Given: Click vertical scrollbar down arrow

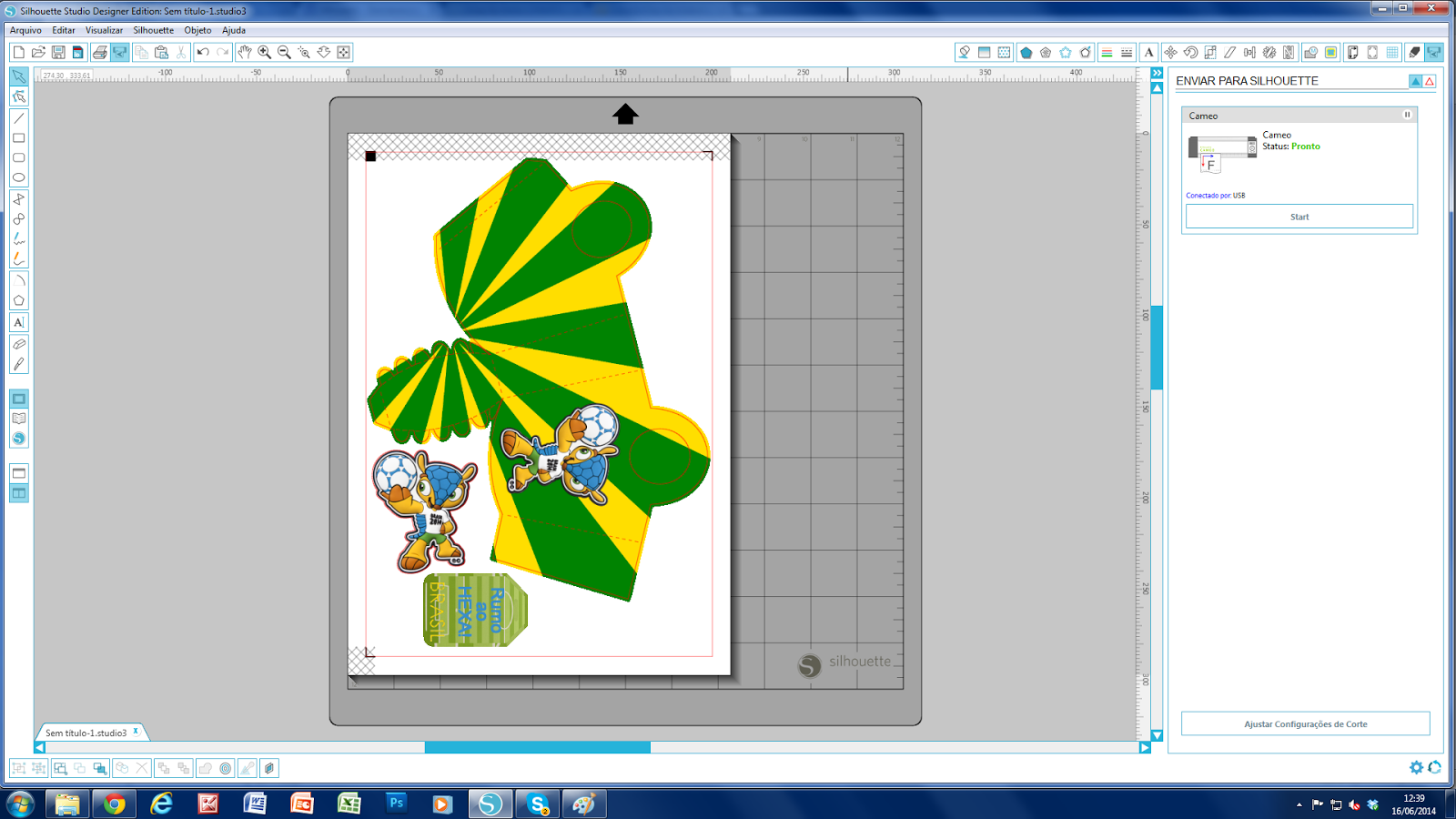Looking at the screenshot, I should 1157,735.
